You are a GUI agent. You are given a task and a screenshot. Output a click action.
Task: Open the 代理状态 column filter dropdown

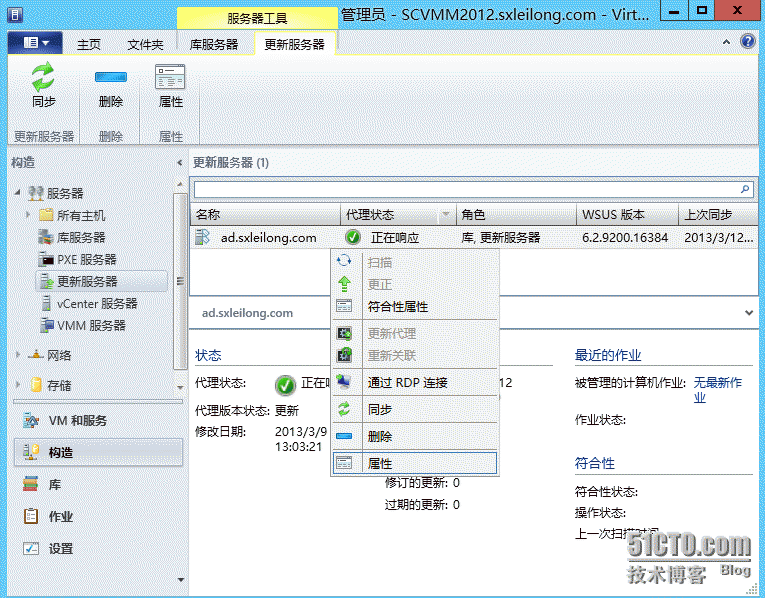[x=445, y=214]
